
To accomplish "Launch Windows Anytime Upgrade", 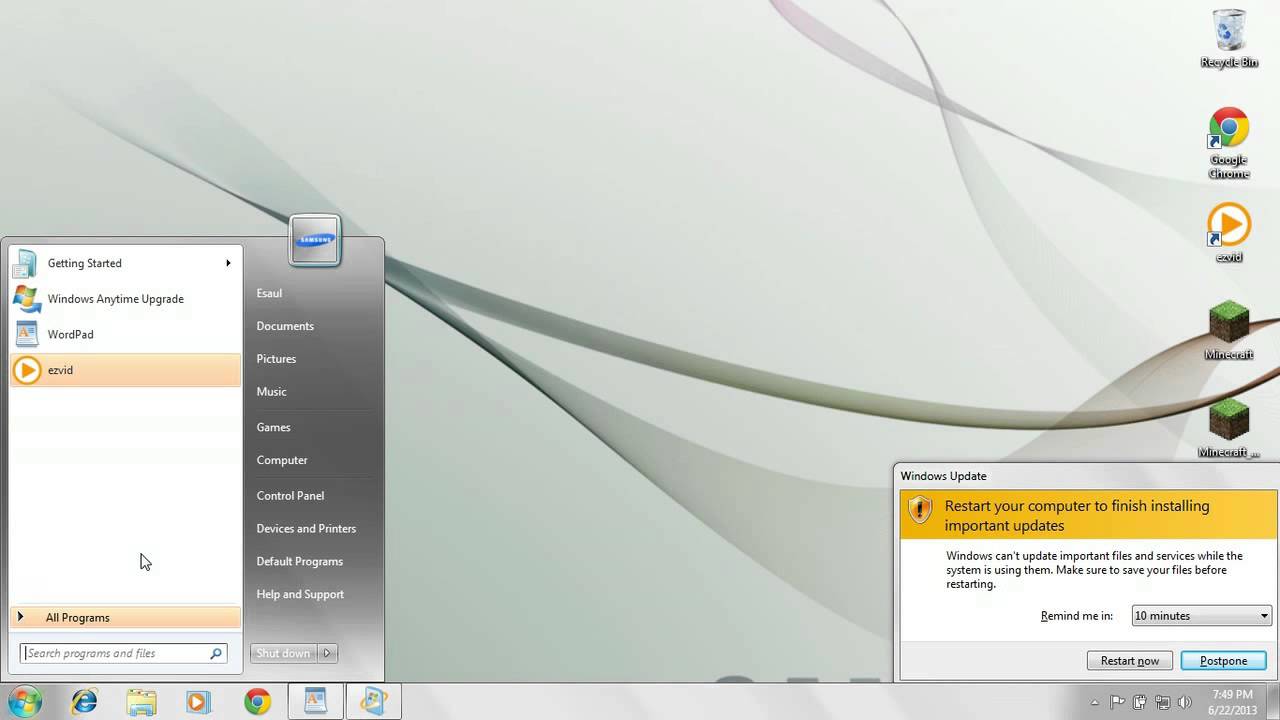I will [x=125, y=299].
